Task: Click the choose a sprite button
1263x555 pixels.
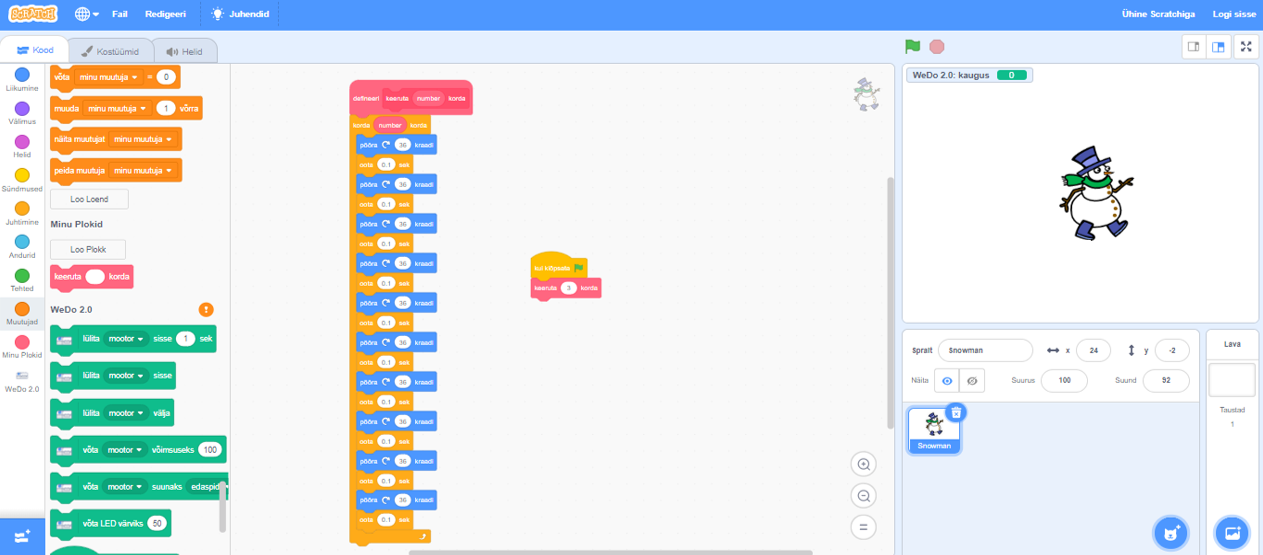Action: (x=1170, y=533)
